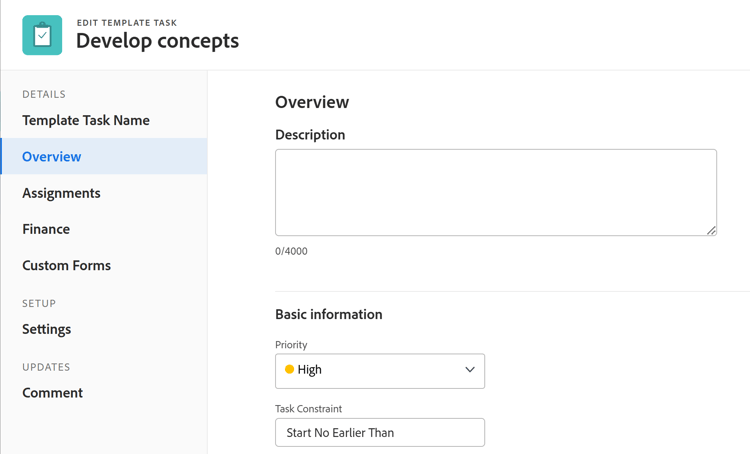
Task: Switch to Custom Forms
Action: (x=66, y=265)
